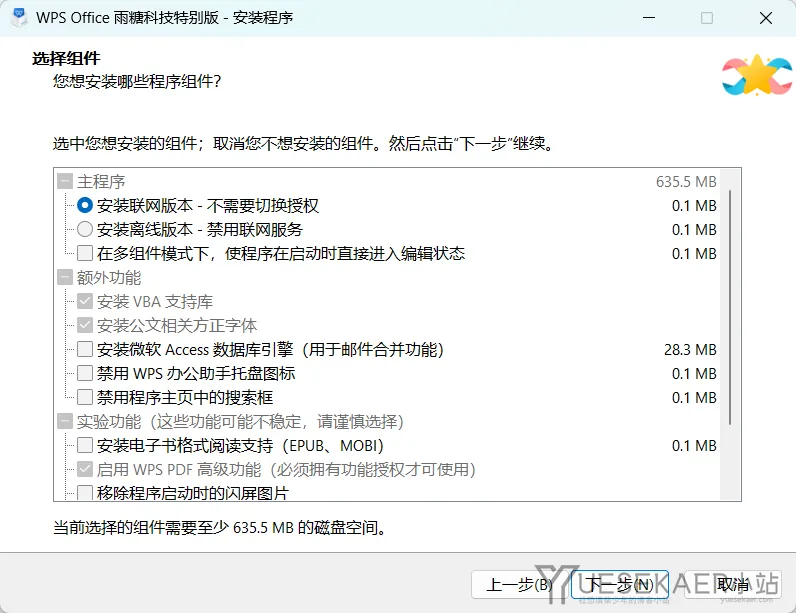Collapse the 额外功能 group
796x613 pixels.
pyautogui.click(x=65, y=278)
